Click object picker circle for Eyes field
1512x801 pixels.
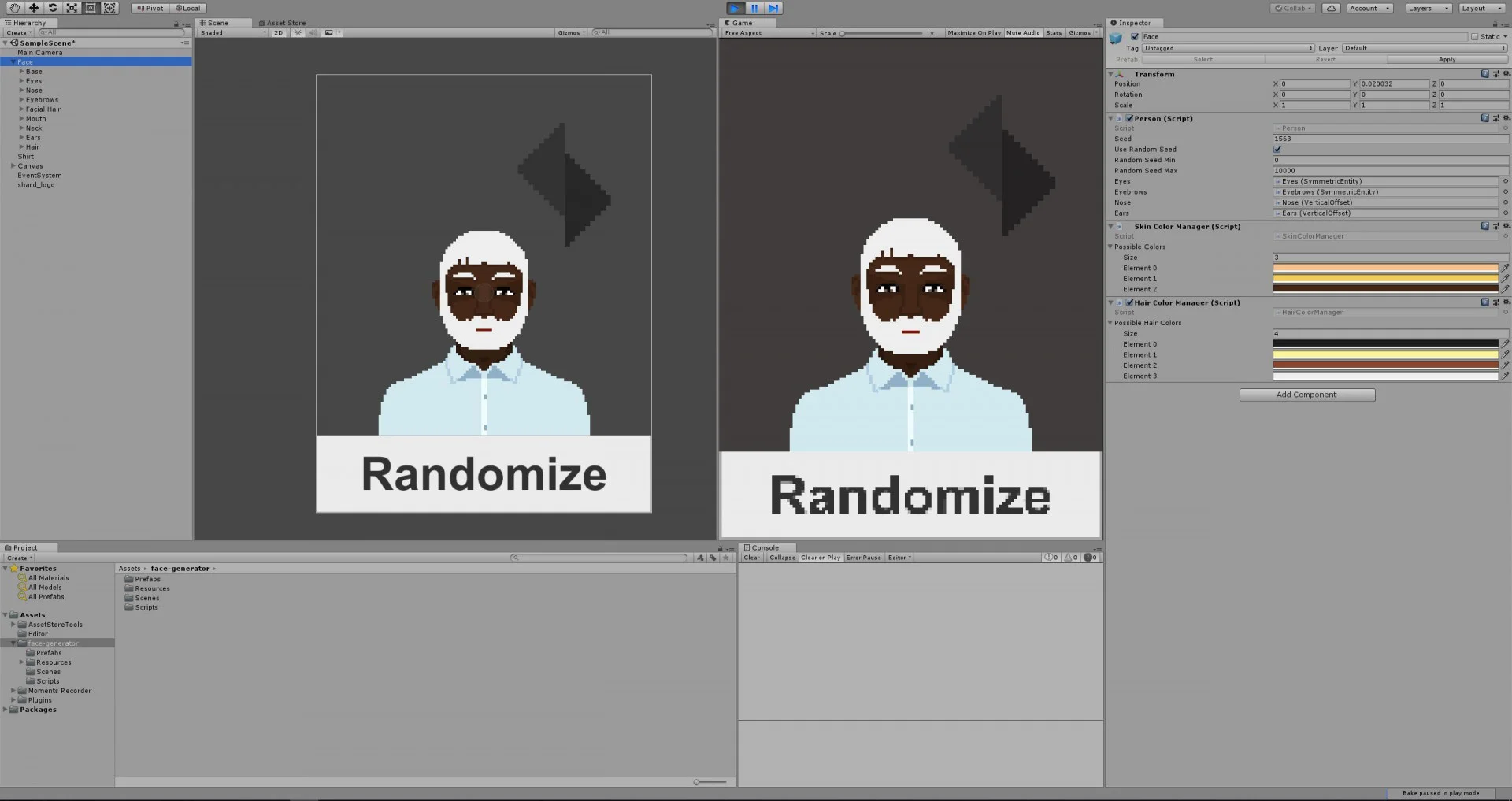tap(1506, 181)
